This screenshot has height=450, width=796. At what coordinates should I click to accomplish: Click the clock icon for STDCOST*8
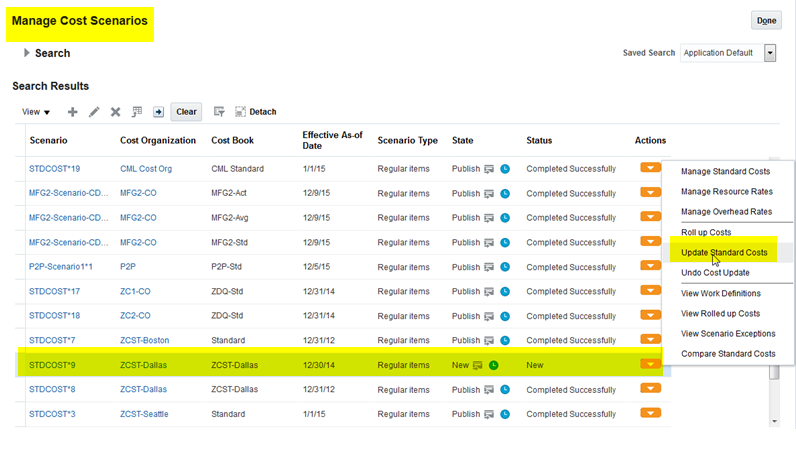pyautogui.click(x=505, y=390)
